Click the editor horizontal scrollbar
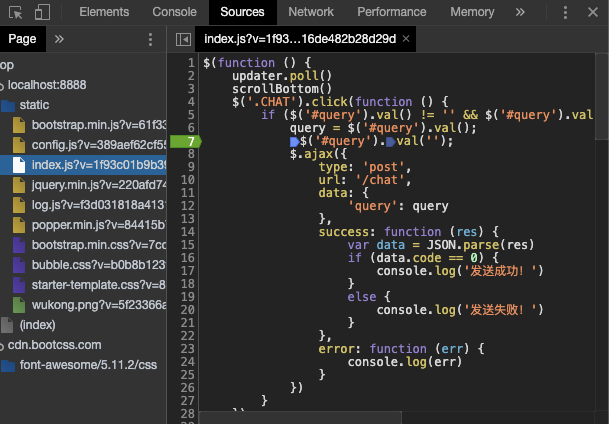This screenshot has width=609, height=424. coord(300,418)
